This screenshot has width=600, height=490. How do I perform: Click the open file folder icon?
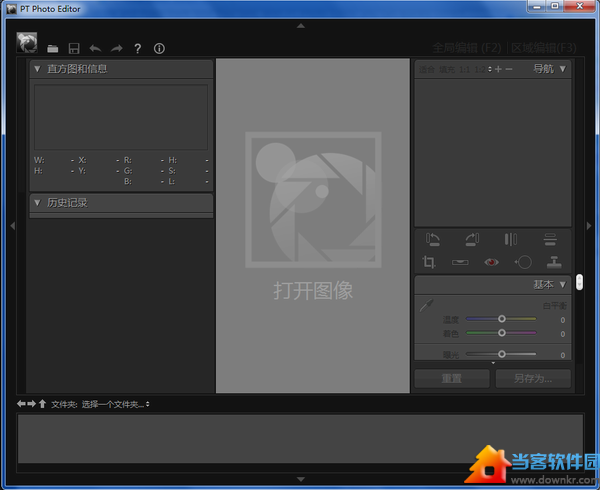pyautogui.click(x=52, y=48)
